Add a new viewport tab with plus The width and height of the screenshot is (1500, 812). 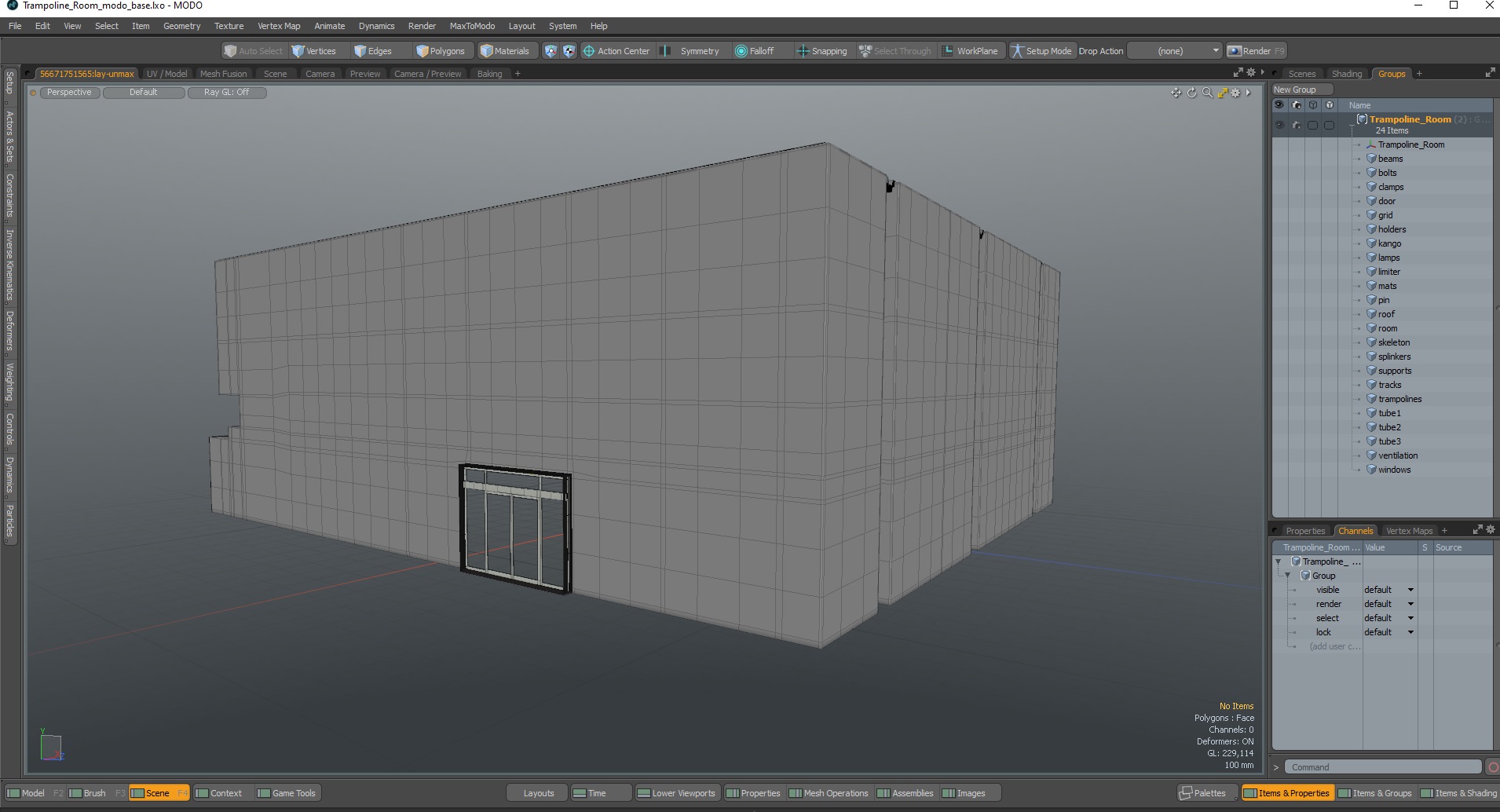pos(518,74)
